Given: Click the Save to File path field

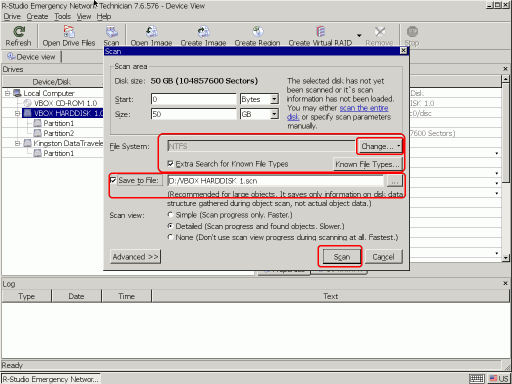Looking at the screenshot, I should coord(276,181).
